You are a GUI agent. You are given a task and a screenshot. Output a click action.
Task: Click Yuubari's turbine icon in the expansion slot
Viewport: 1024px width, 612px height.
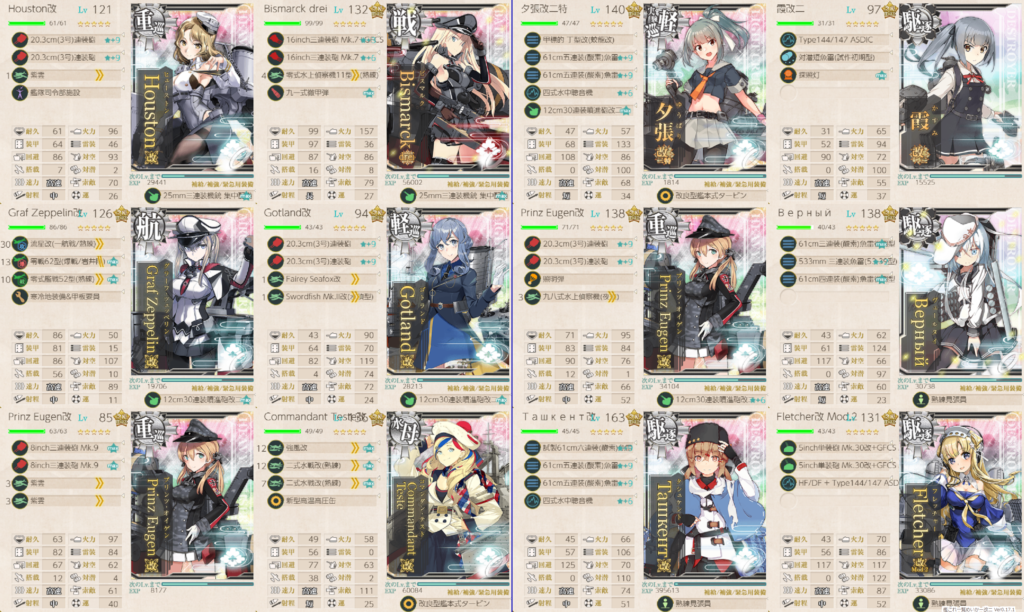click(x=665, y=195)
